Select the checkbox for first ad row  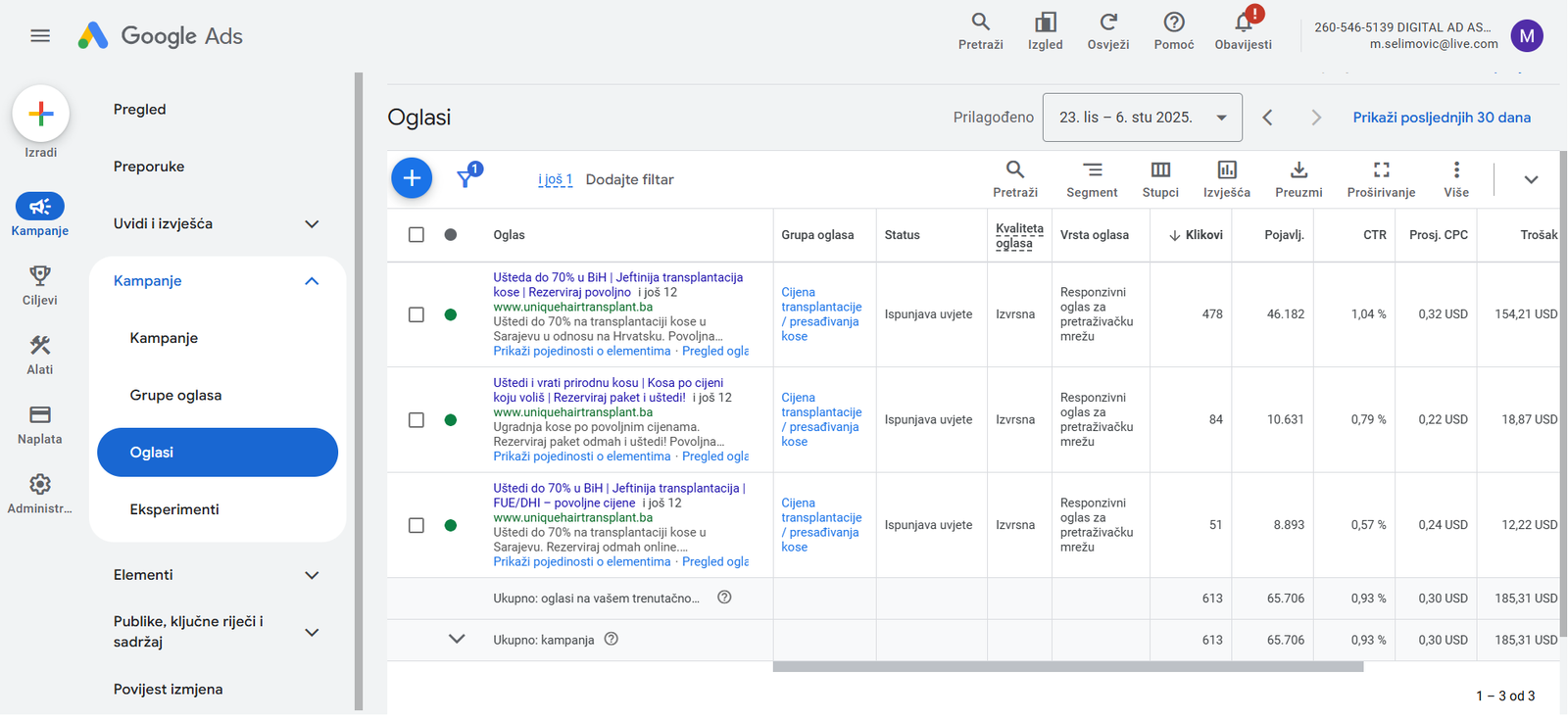point(416,314)
